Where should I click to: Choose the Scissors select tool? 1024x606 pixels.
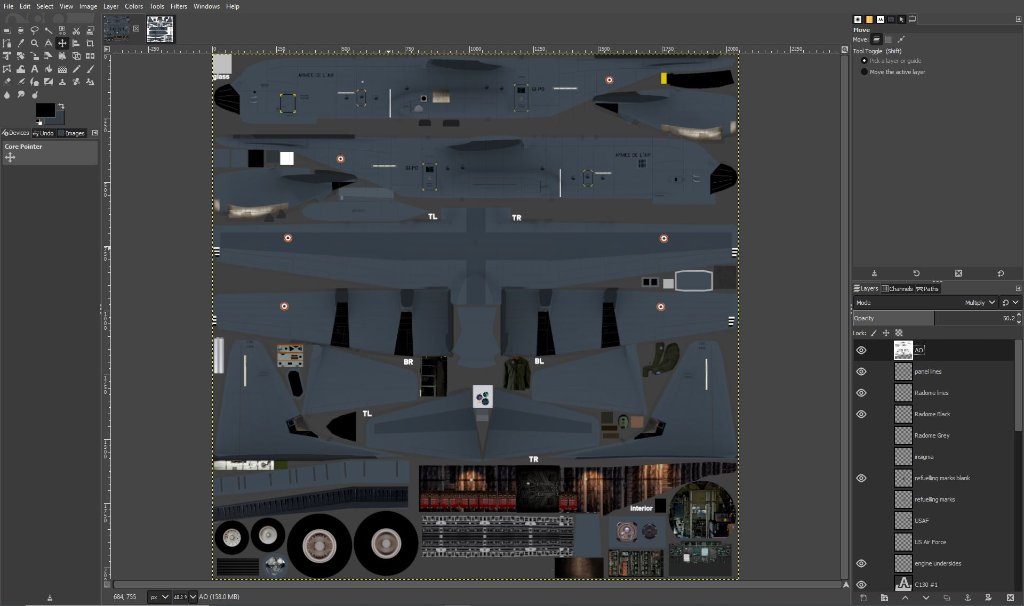click(76, 30)
